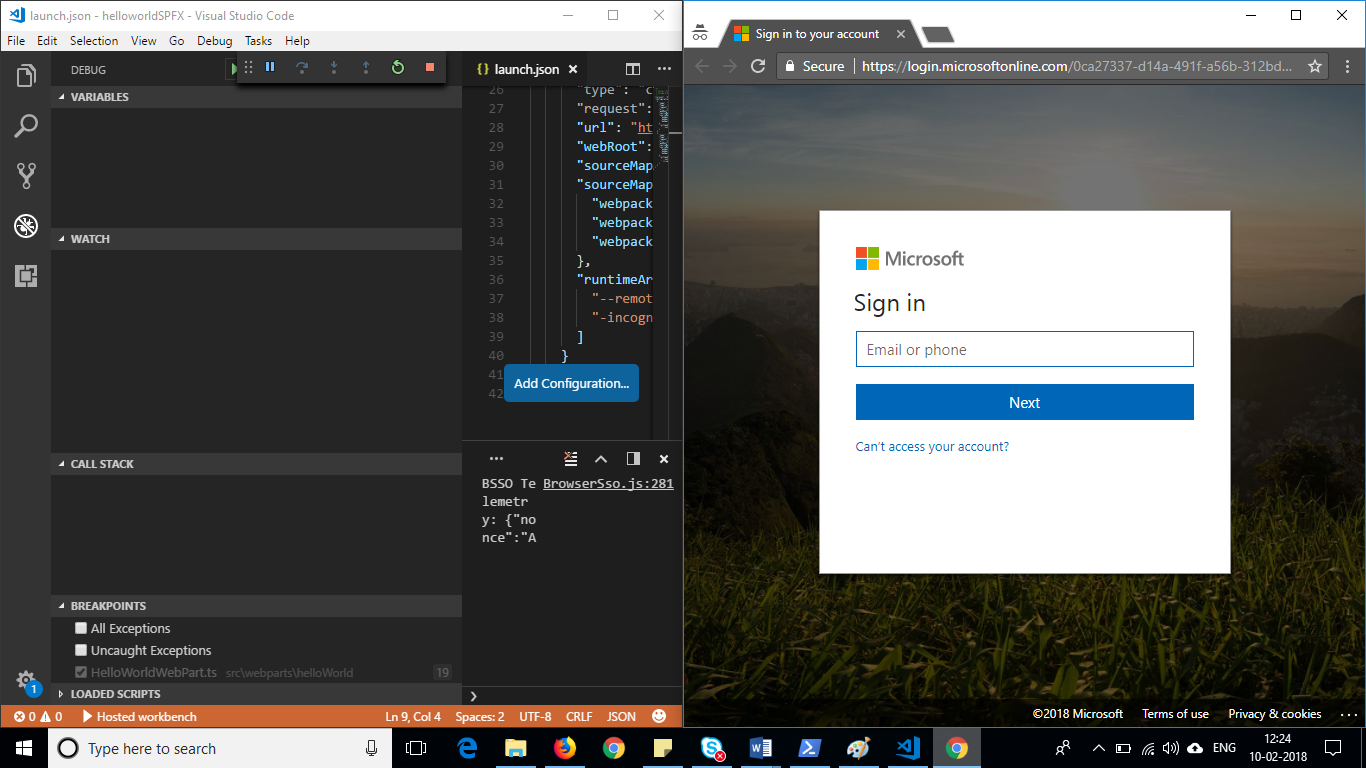Image resolution: width=1366 pixels, height=768 pixels.
Task: Open the Extensions view
Action: click(26, 276)
